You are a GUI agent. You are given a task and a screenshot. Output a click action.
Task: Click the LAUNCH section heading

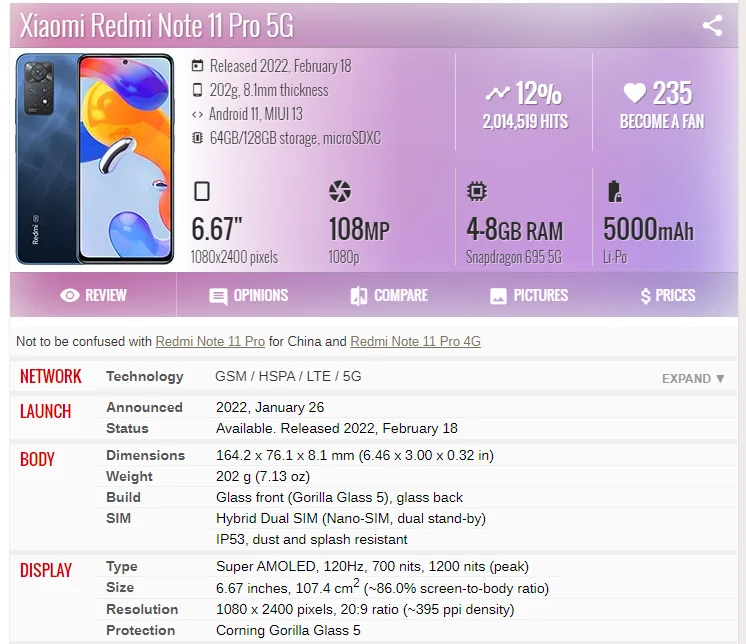tap(45, 411)
